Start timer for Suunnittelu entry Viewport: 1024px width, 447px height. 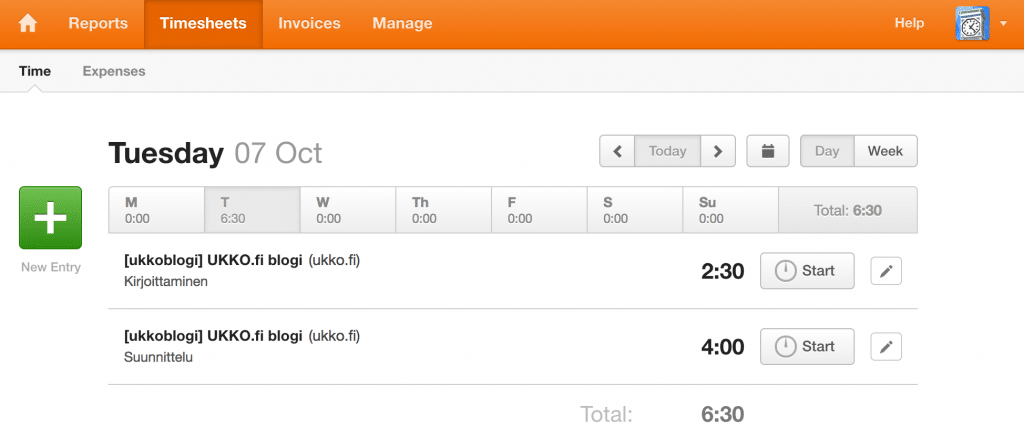(807, 347)
